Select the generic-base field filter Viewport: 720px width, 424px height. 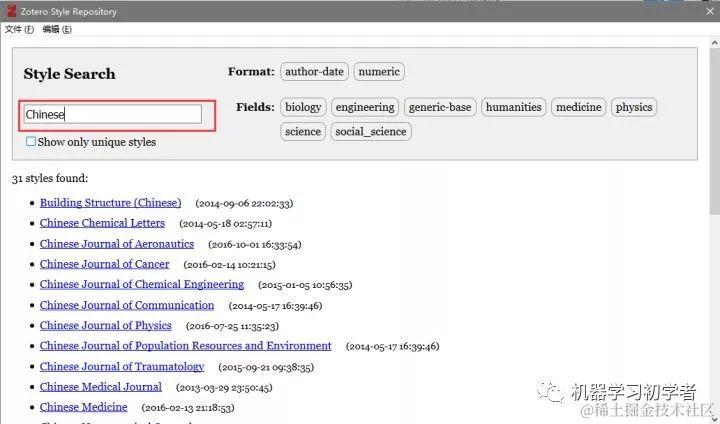440,107
